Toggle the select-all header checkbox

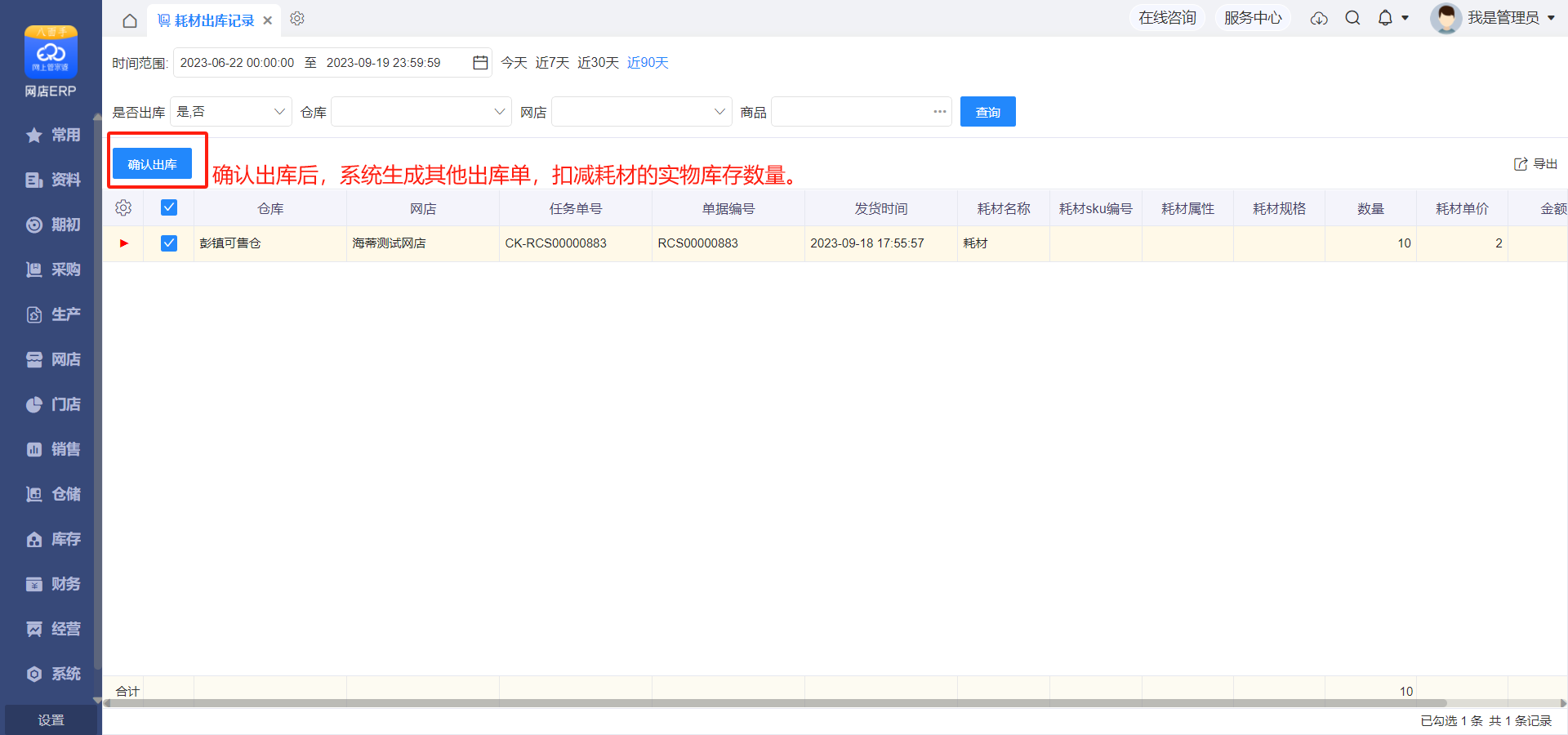tap(169, 207)
